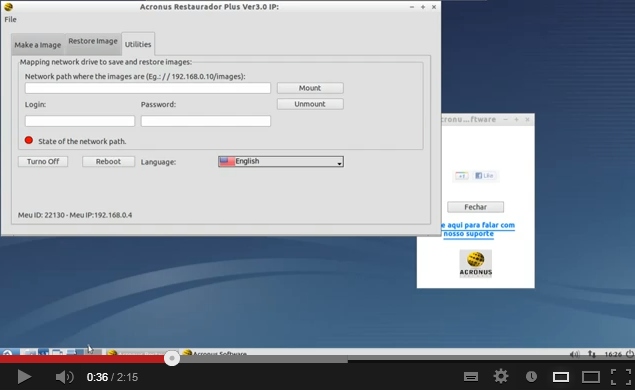This screenshot has width=635, height=390.
Task: Enter fullscreen mode via corner-brackets icon
Action: (x=620, y=377)
